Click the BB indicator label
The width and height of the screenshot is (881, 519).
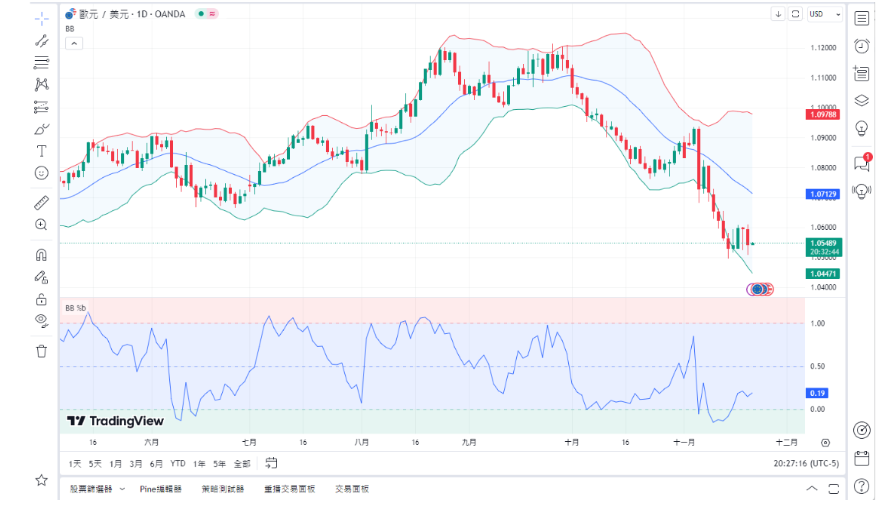(x=70, y=29)
